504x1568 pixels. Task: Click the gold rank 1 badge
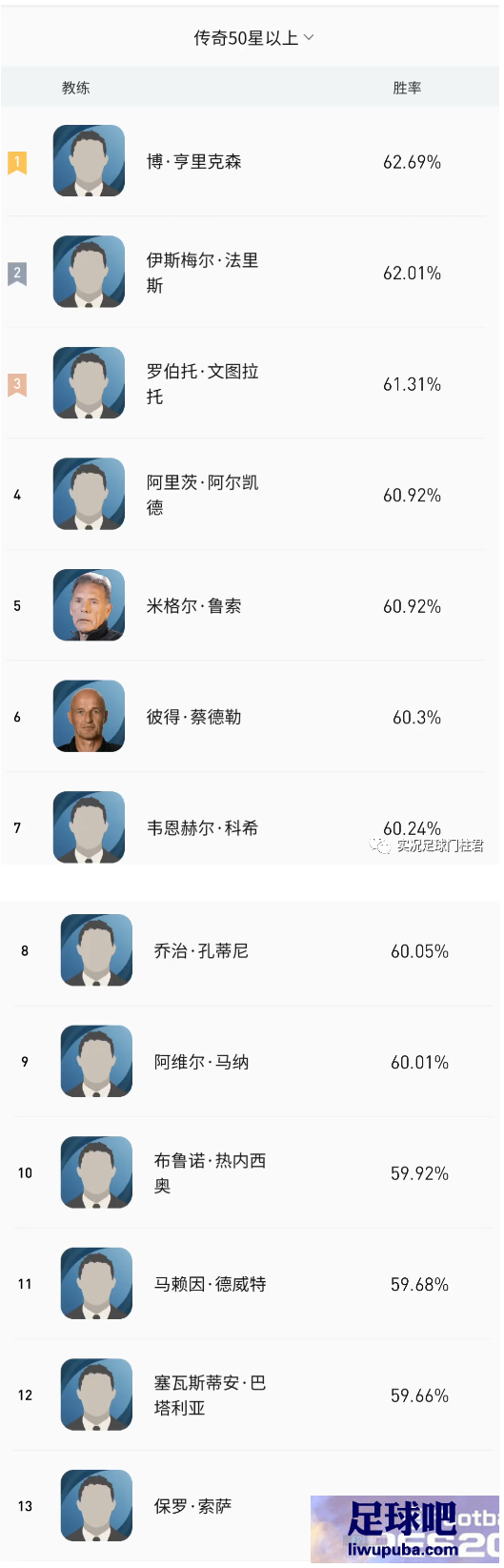(x=17, y=163)
